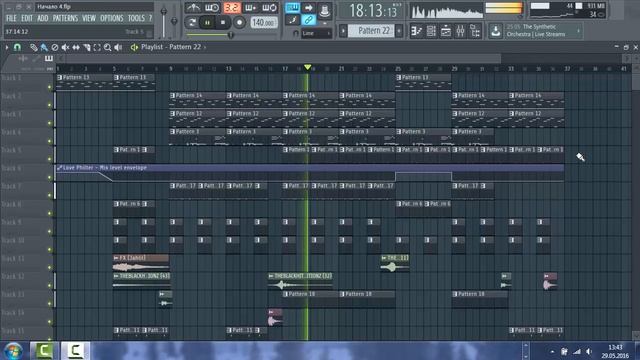Viewport: 640px width, 360px height.
Task: Select the Love Philter automation clip
Action: [x=310, y=173]
